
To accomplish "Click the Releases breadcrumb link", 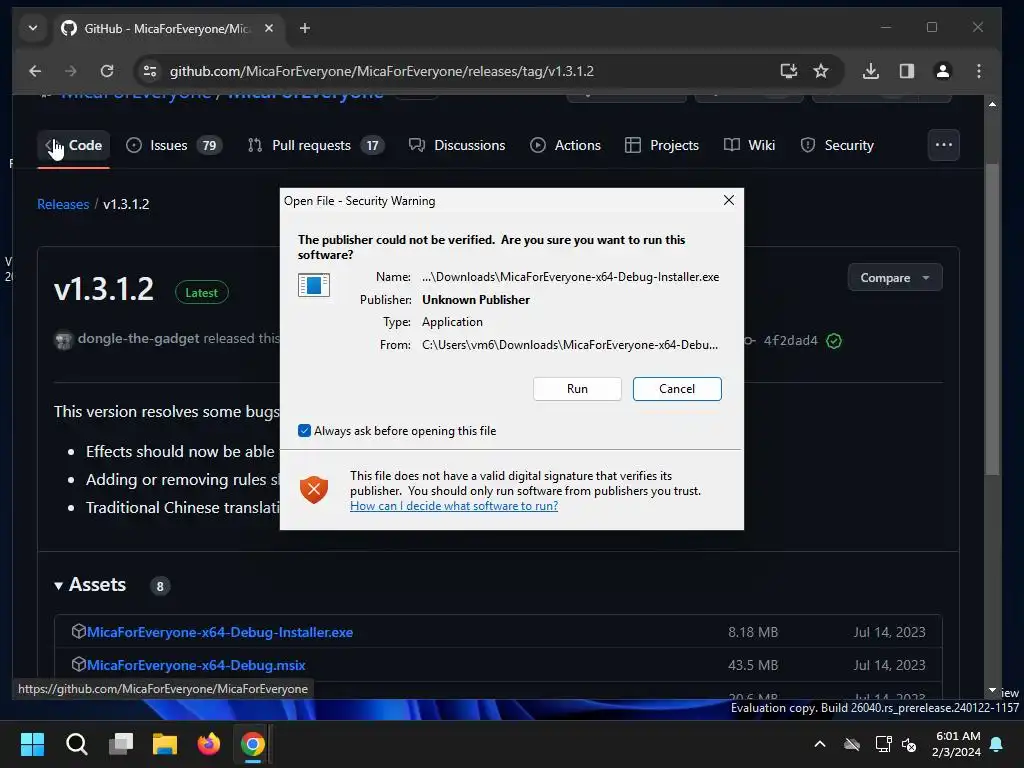I will [x=63, y=204].
